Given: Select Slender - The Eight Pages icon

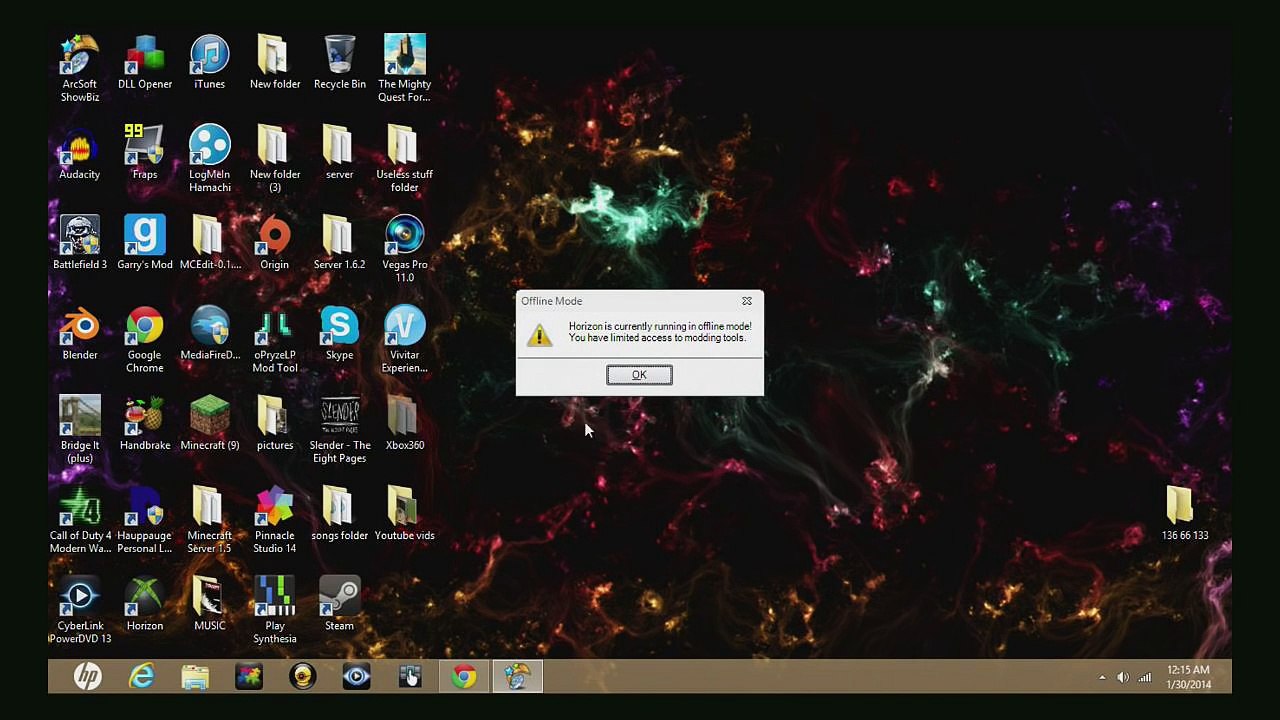Looking at the screenshot, I should tap(340, 428).
